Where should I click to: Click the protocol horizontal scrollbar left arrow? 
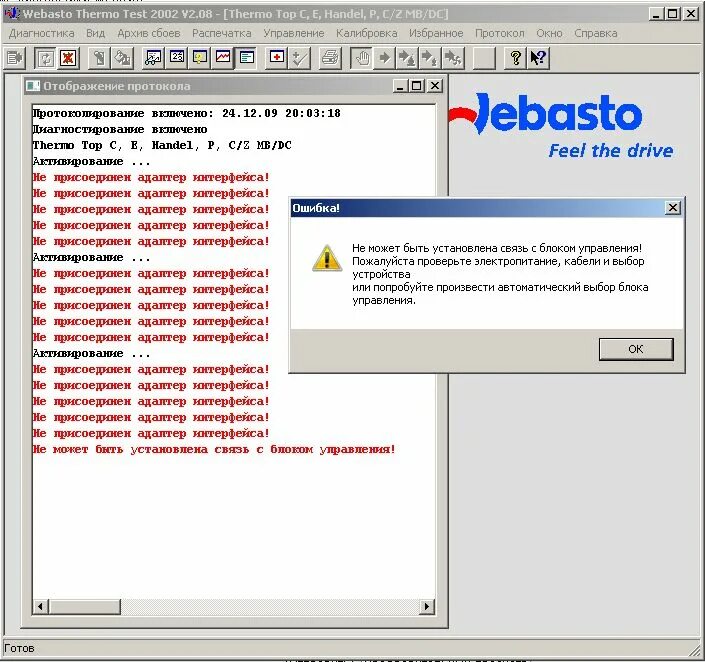tap(40, 606)
